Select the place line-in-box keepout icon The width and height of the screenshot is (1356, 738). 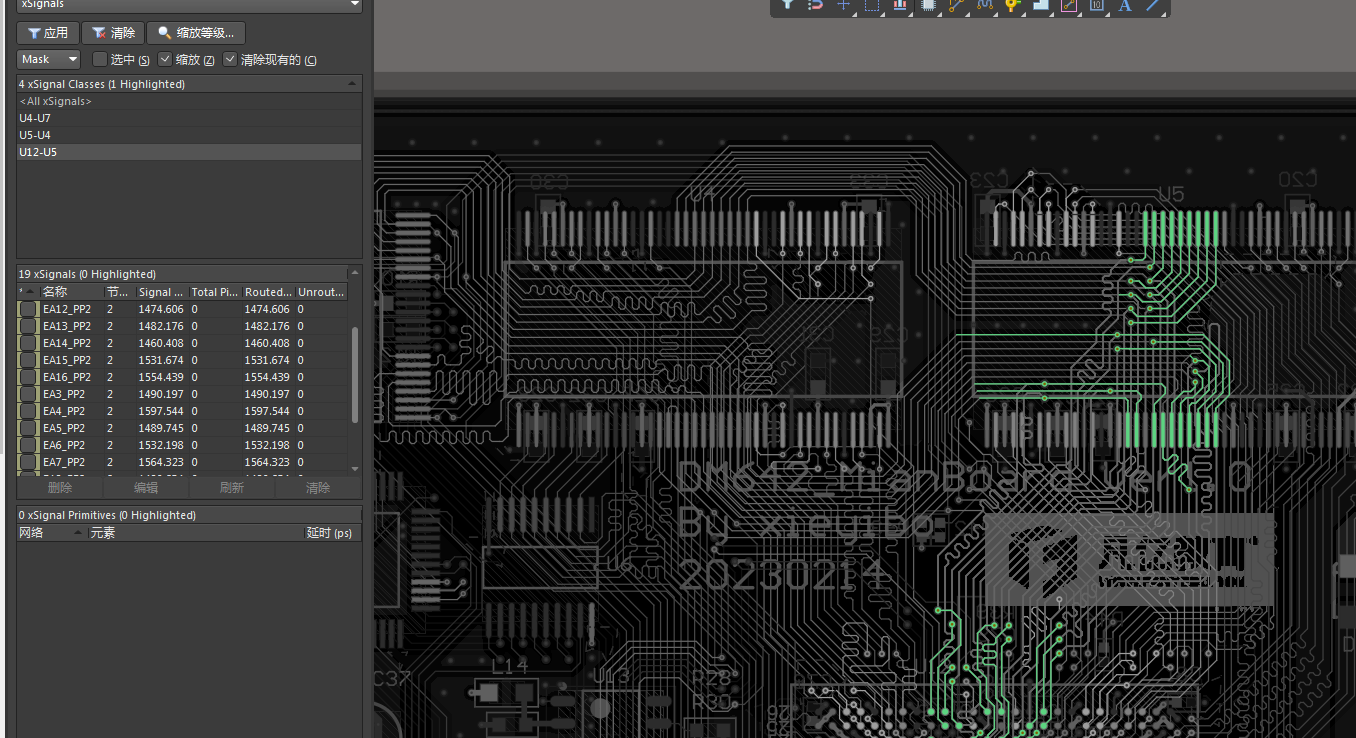(1068, 5)
